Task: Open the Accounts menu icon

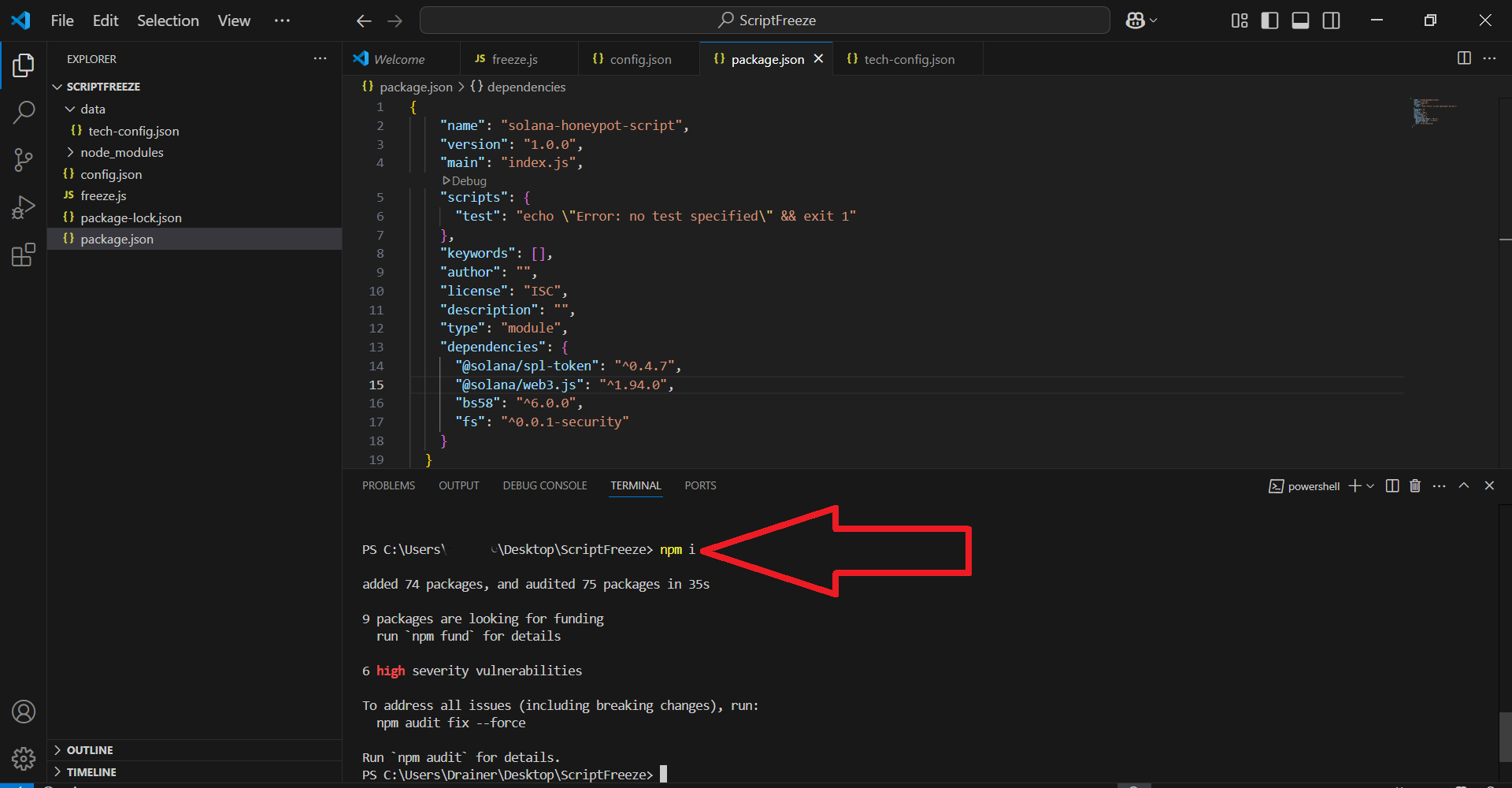Action: tap(24, 712)
